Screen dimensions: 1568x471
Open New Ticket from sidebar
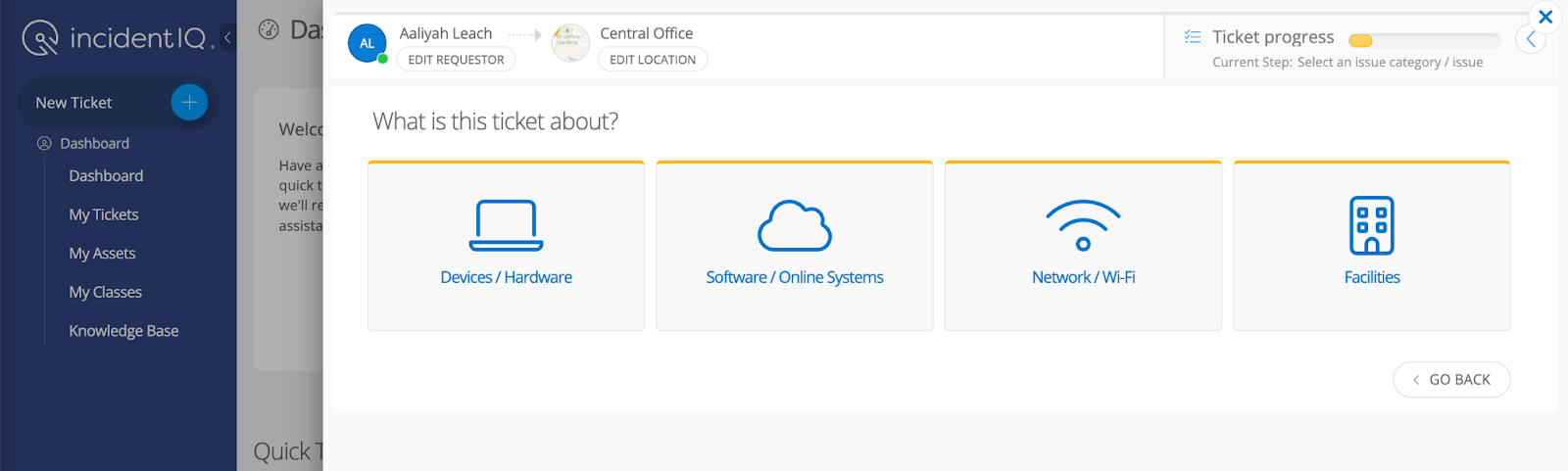coord(118,103)
